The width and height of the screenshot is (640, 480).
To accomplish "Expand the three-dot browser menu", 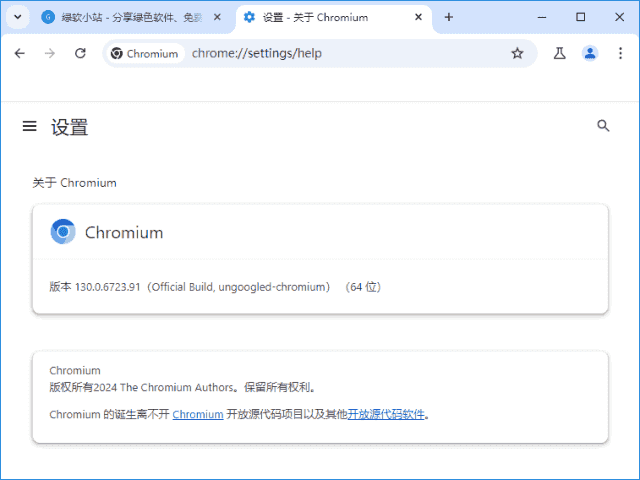I will [x=620, y=53].
